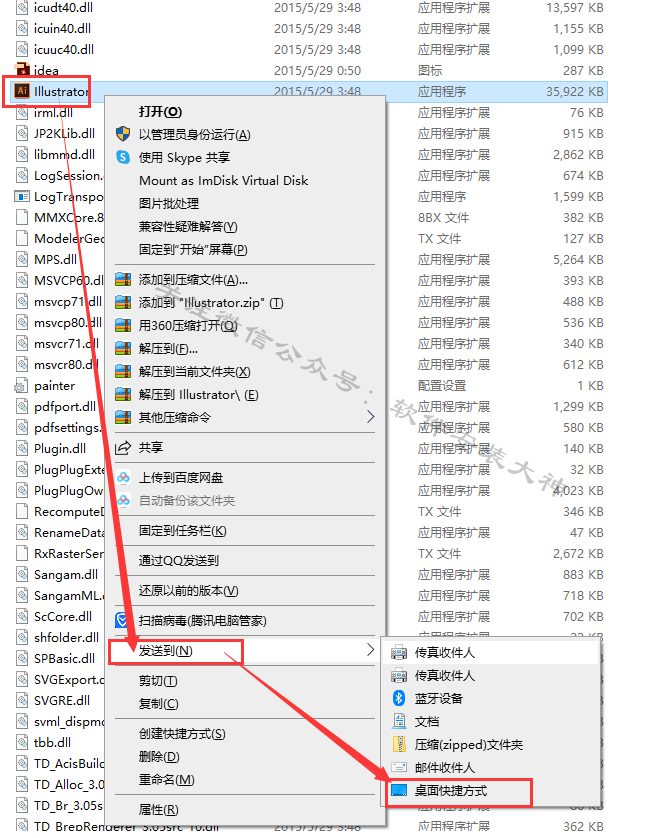This screenshot has width=645, height=838.
Task: Expand the 其他压缩命令 submenu arrow
Action: click(370, 417)
